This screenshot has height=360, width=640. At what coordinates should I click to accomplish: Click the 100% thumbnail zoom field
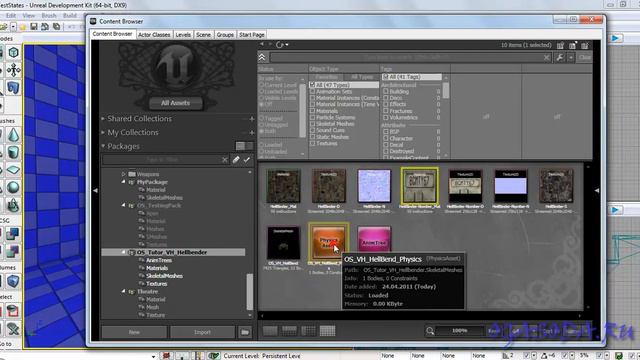coord(459,331)
